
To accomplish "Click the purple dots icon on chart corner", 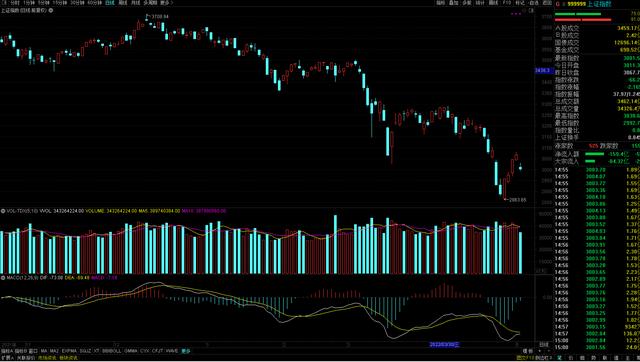I will [516, 13].
